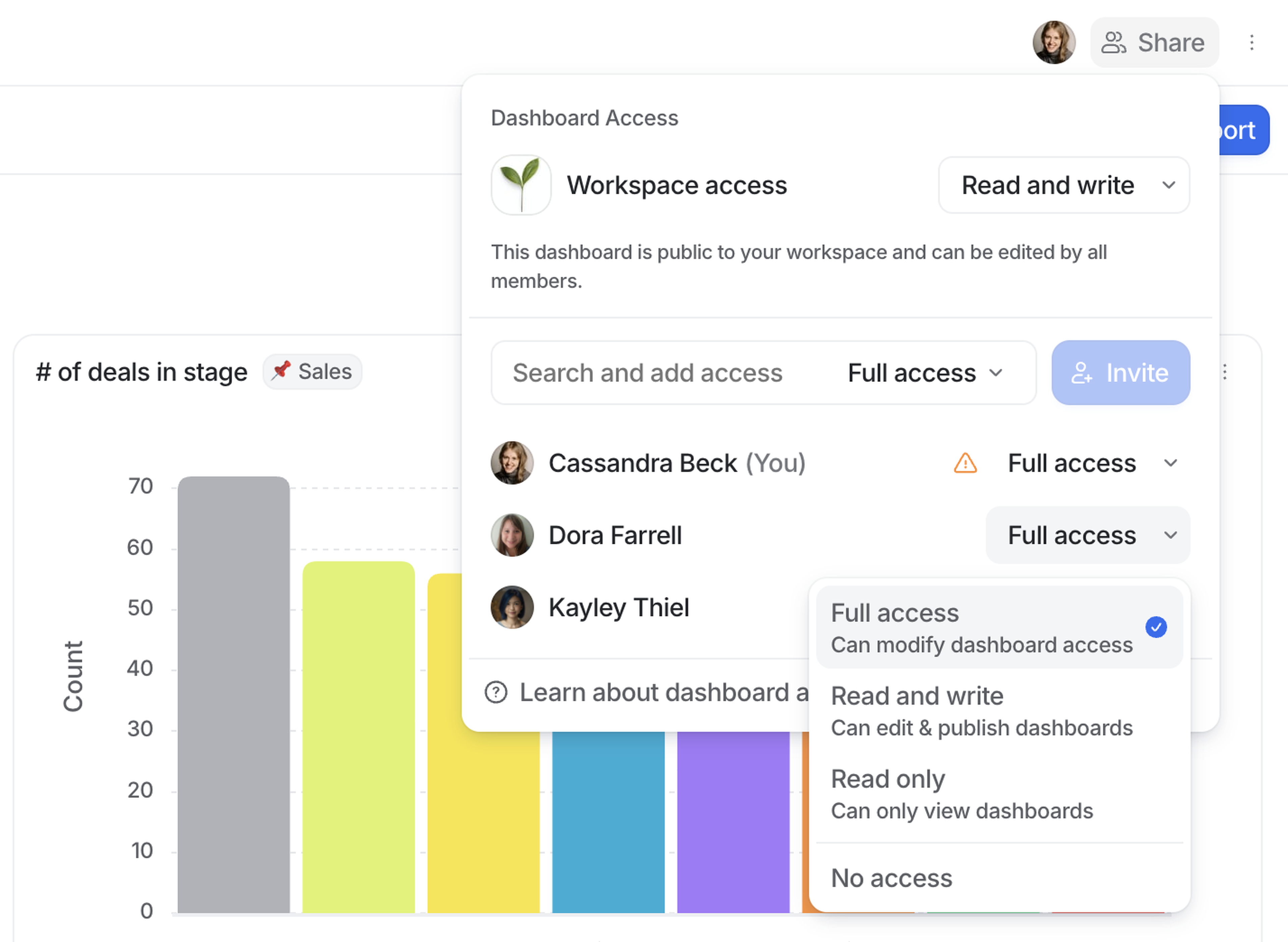Open the three-dot more options menu
Image resolution: width=1288 pixels, height=942 pixels.
click(x=1251, y=43)
